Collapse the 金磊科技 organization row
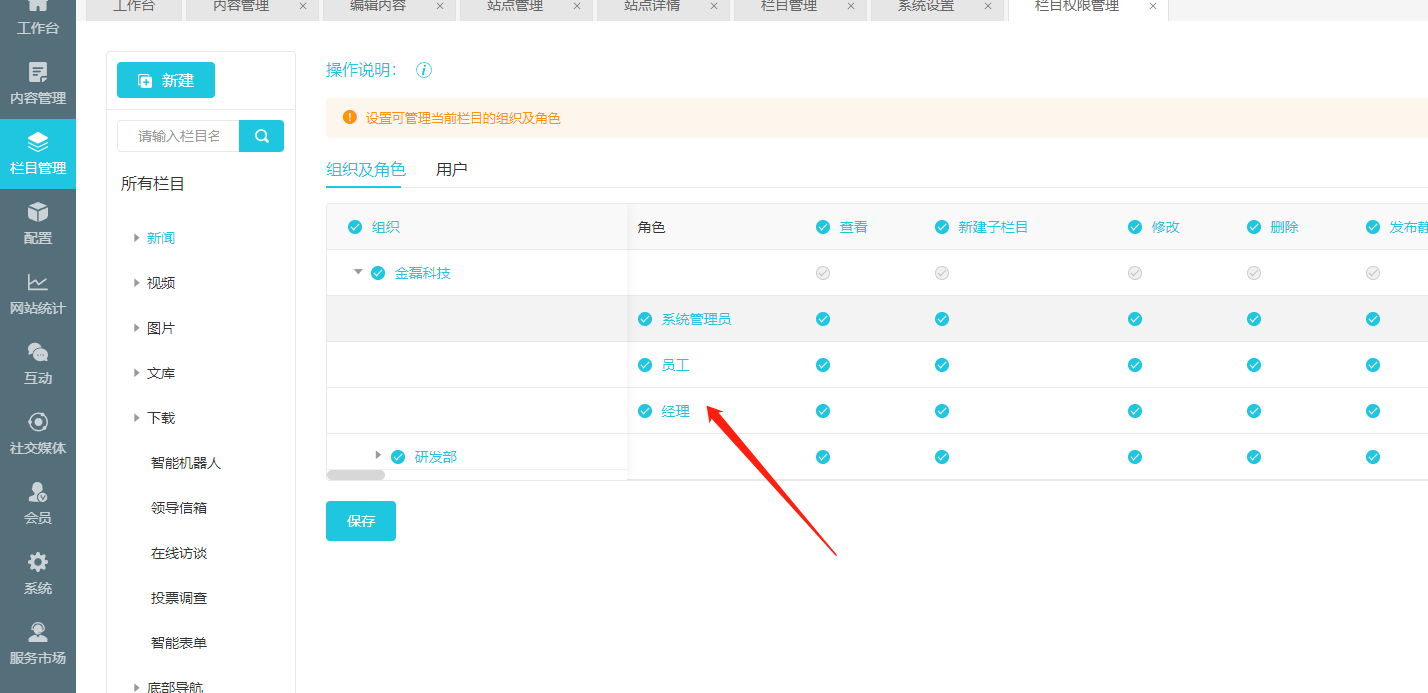This screenshot has width=1428, height=693. [358, 272]
